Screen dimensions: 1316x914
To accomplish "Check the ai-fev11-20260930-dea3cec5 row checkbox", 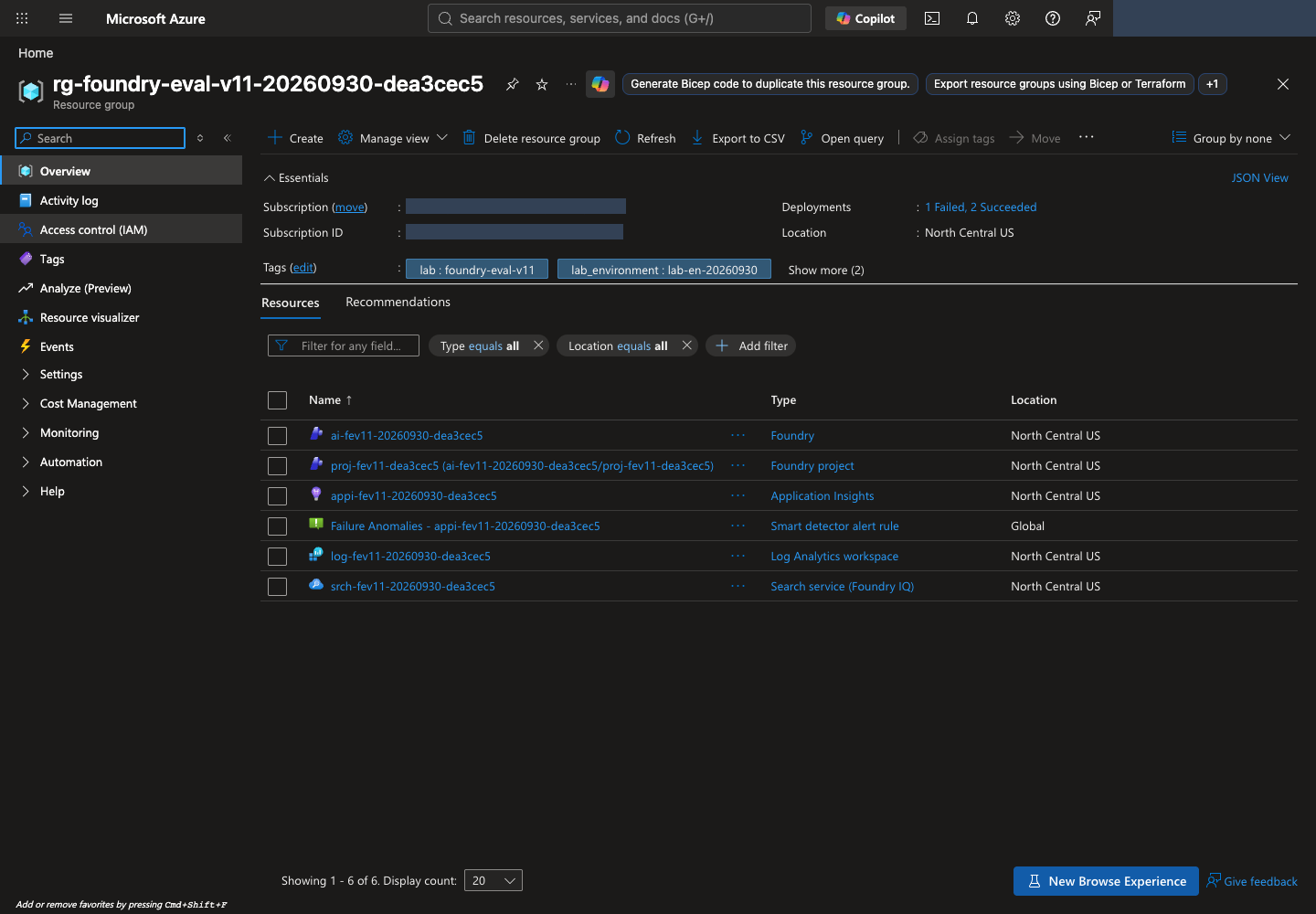I will [278, 436].
